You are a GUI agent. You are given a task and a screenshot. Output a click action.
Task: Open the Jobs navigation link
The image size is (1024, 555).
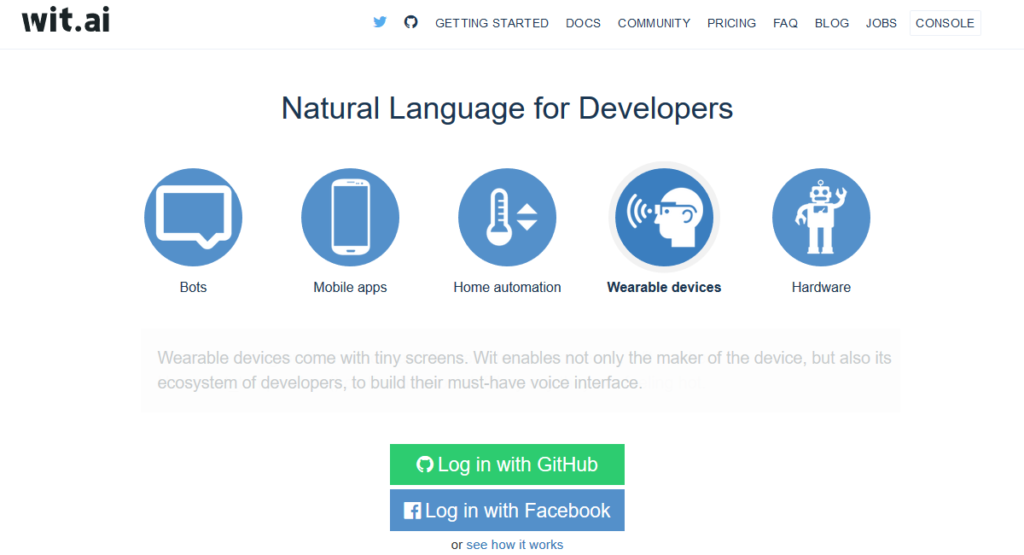tap(881, 23)
